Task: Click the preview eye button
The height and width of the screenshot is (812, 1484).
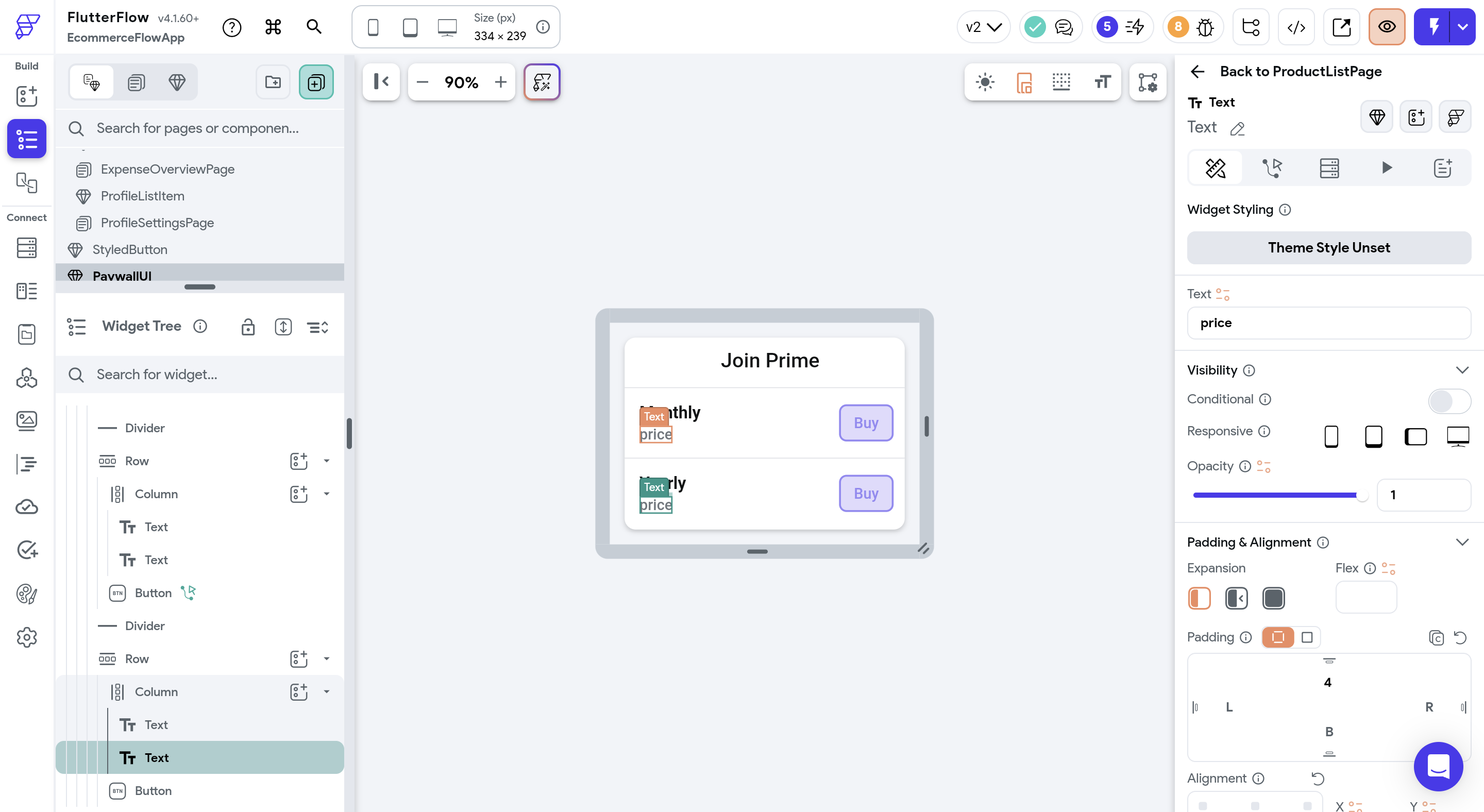Action: click(1387, 27)
